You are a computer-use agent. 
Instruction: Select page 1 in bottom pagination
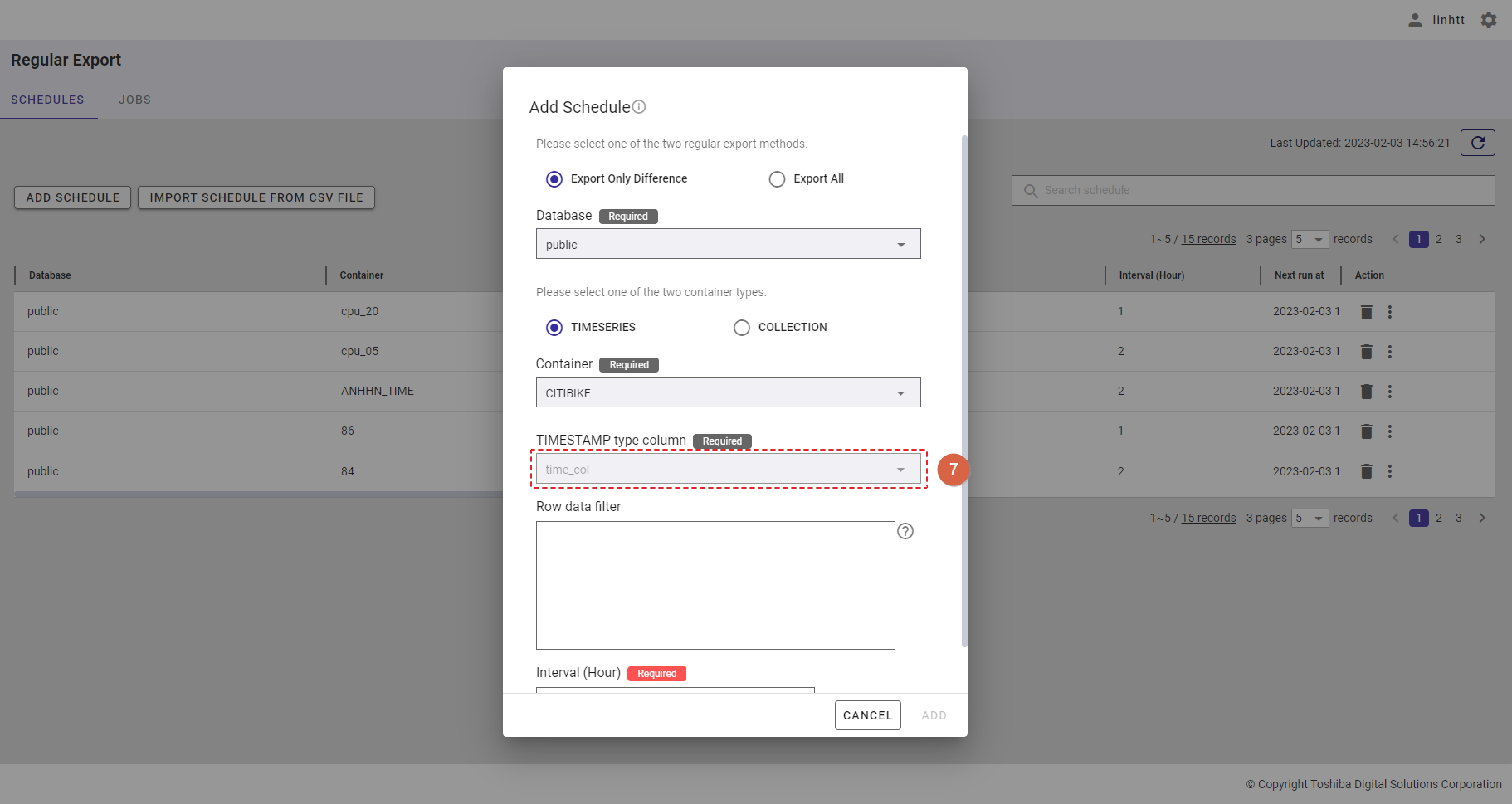(x=1419, y=518)
